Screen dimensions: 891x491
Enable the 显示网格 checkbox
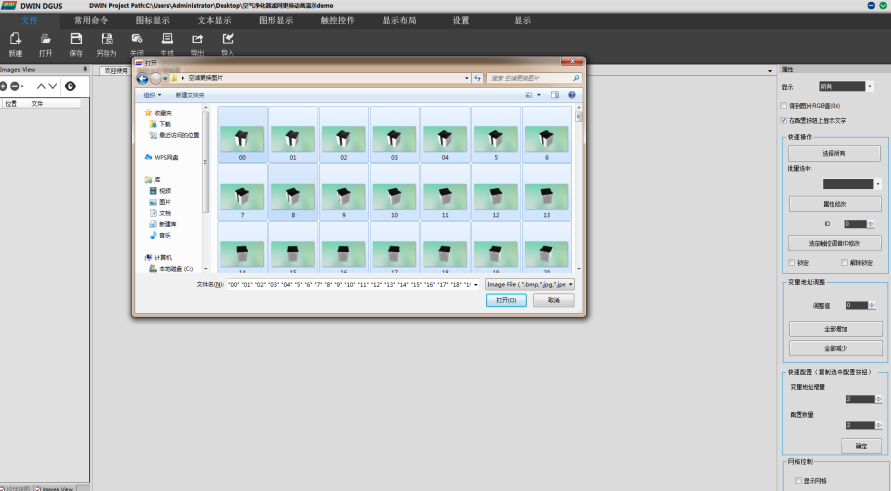click(x=797, y=481)
